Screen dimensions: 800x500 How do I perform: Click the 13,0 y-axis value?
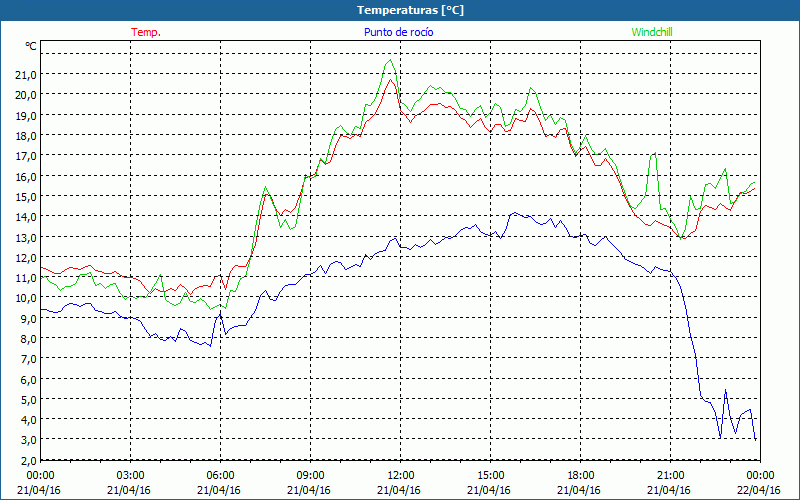(x=27, y=237)
